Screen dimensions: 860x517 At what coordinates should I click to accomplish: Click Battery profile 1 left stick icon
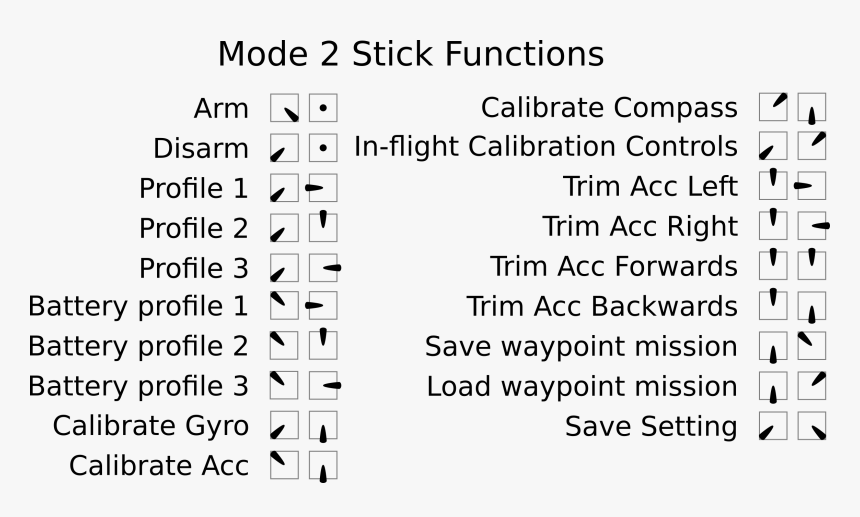pos(284,305)
